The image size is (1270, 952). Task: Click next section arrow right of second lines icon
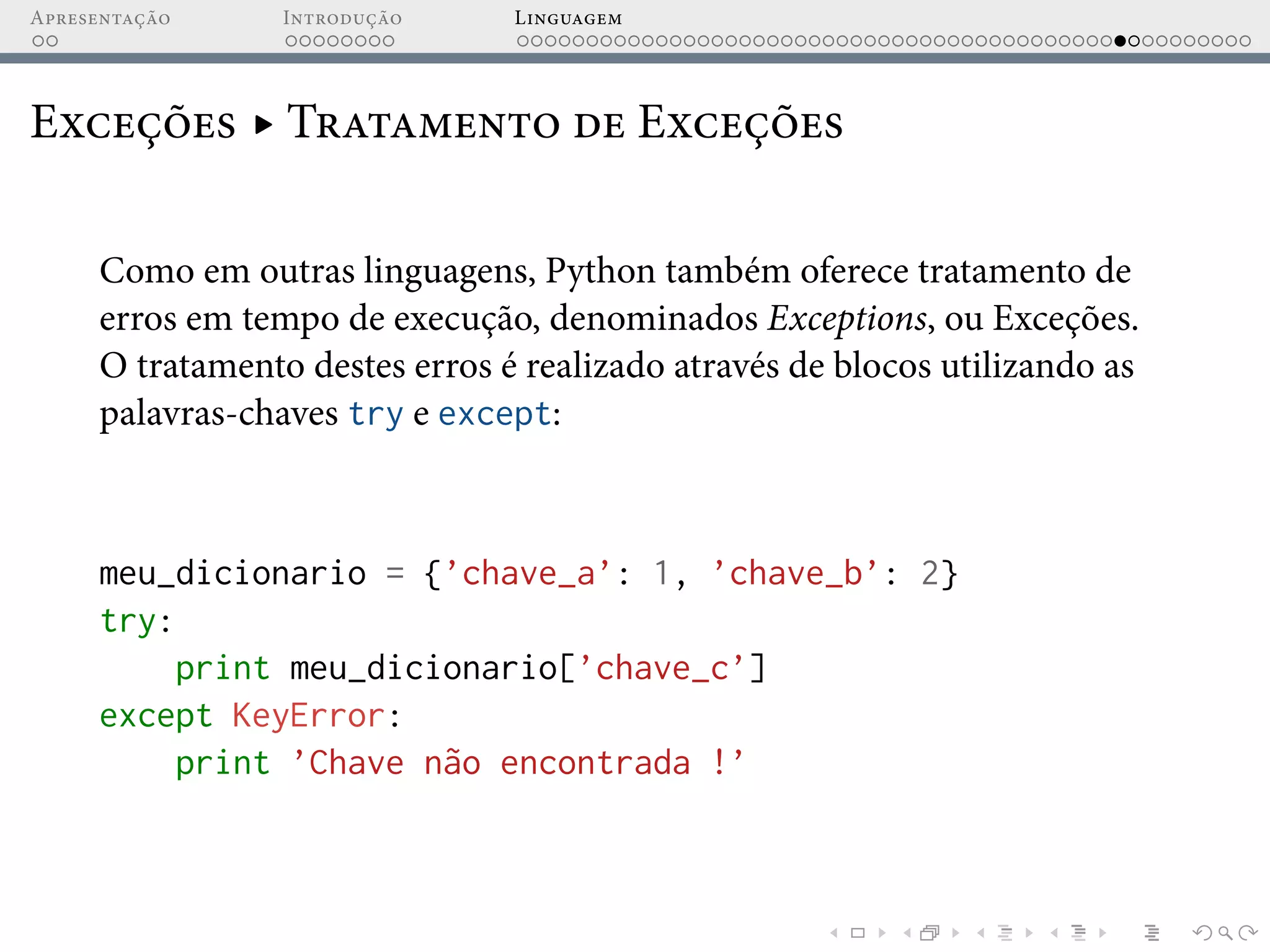(1103, 933)
